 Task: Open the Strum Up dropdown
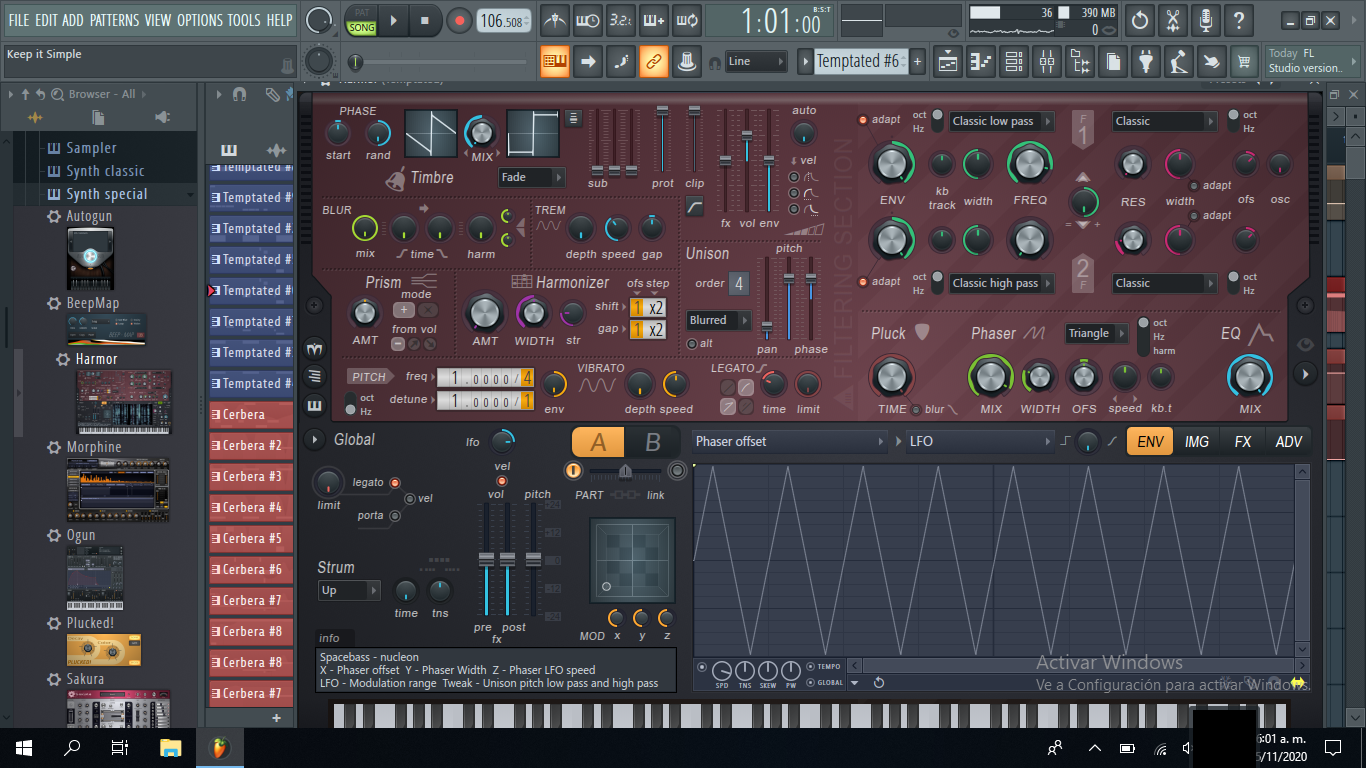[x=349, y=590]
